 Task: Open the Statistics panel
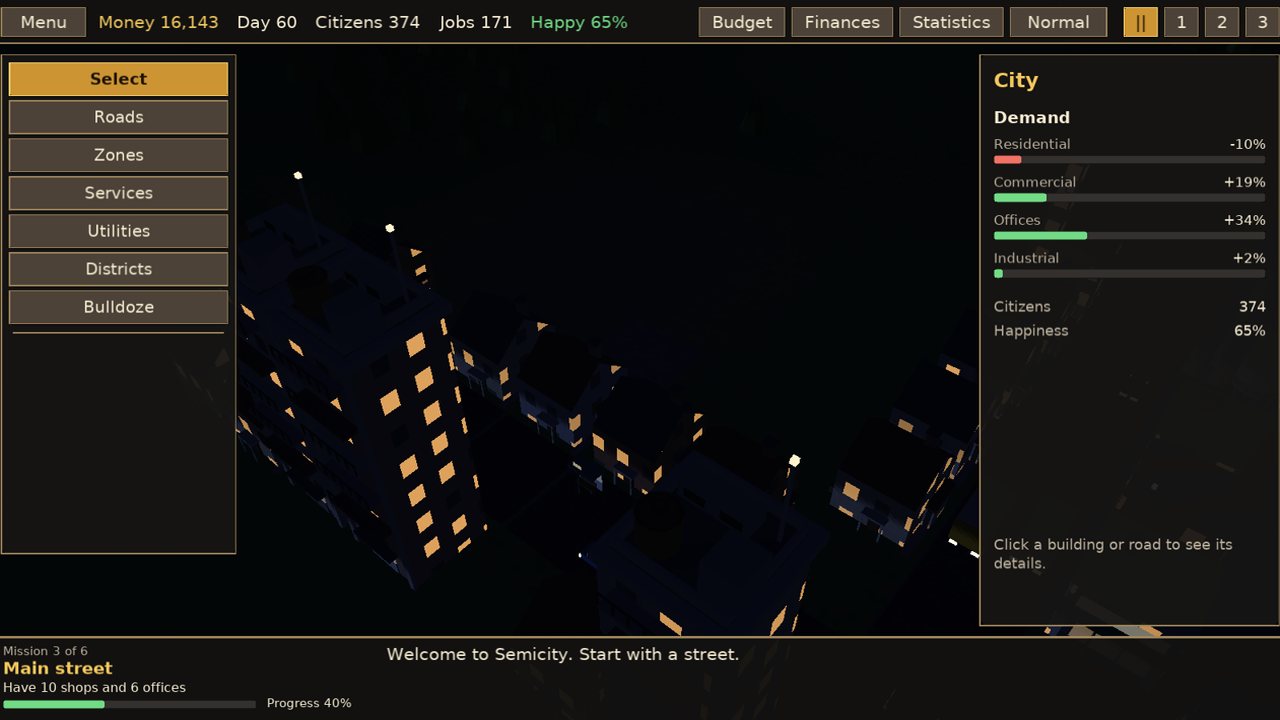click(x=951, y=22)
